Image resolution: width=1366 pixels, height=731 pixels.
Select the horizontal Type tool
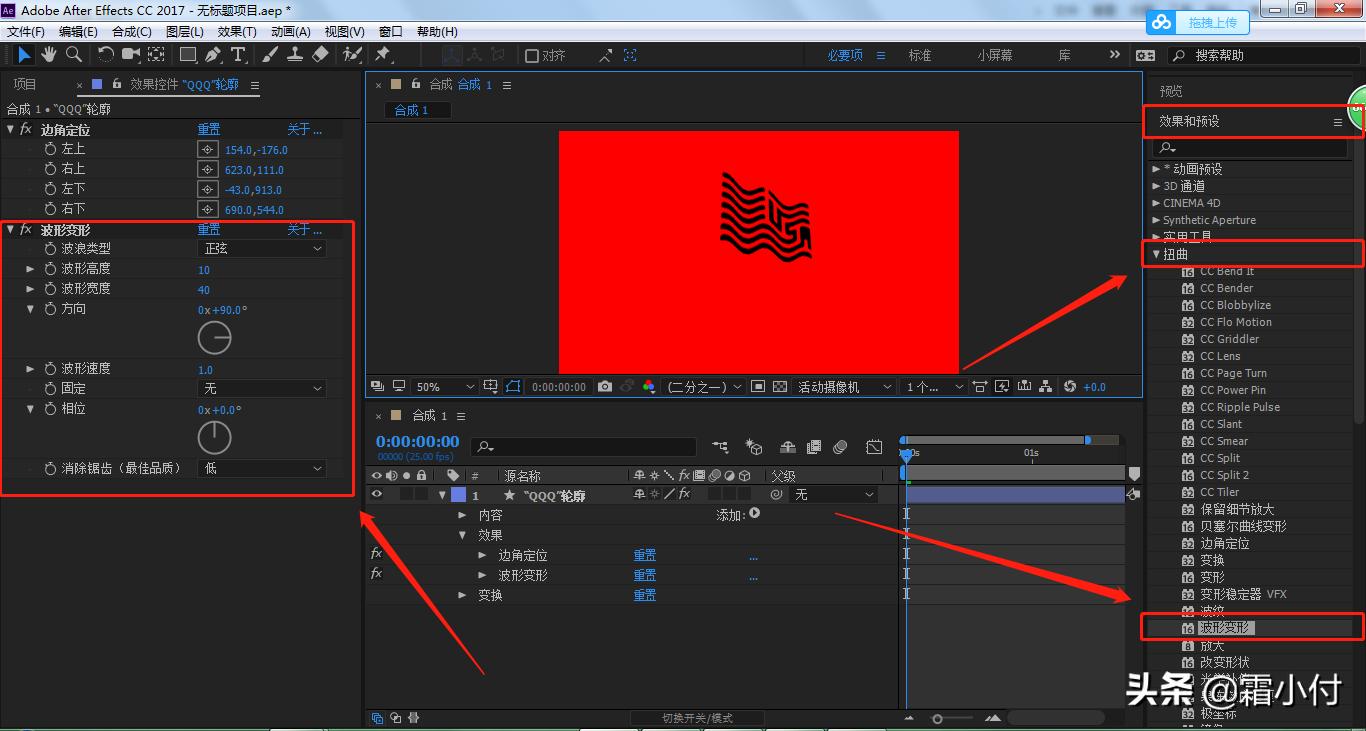click(238, 55)
